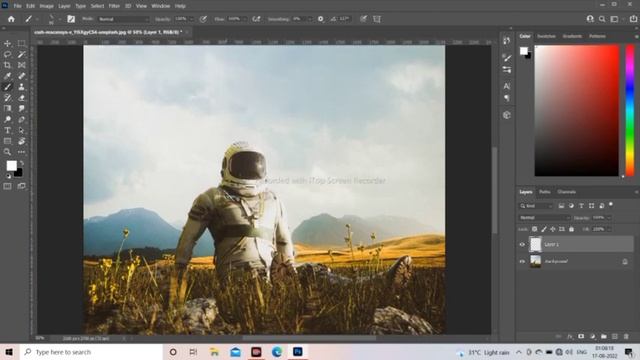Select the Rectangular Marquee tool
This screenshot has height=360, width=640.
(x=22, y=43)
